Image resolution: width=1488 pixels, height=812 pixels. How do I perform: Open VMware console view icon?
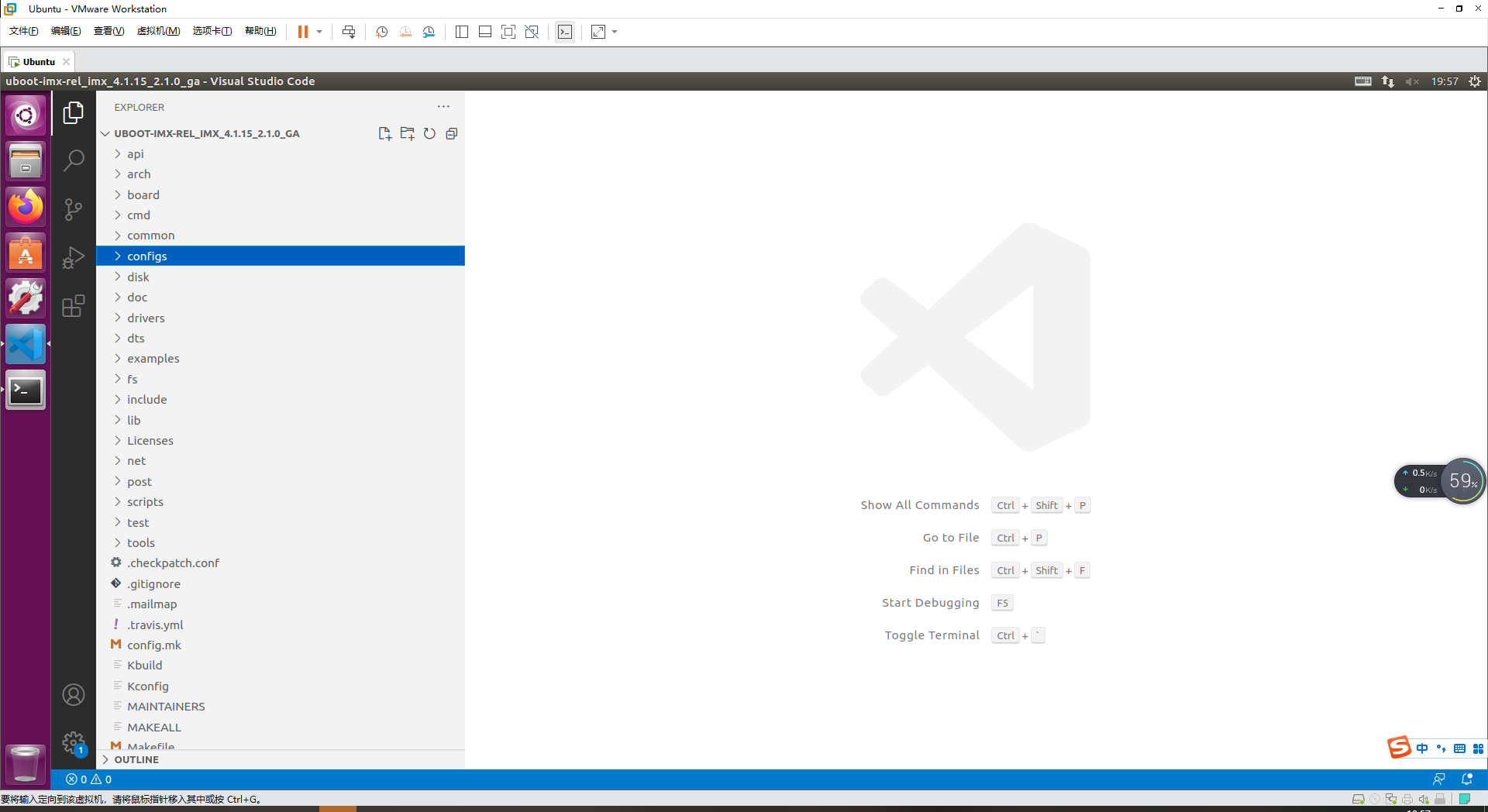tap(565, 32)
